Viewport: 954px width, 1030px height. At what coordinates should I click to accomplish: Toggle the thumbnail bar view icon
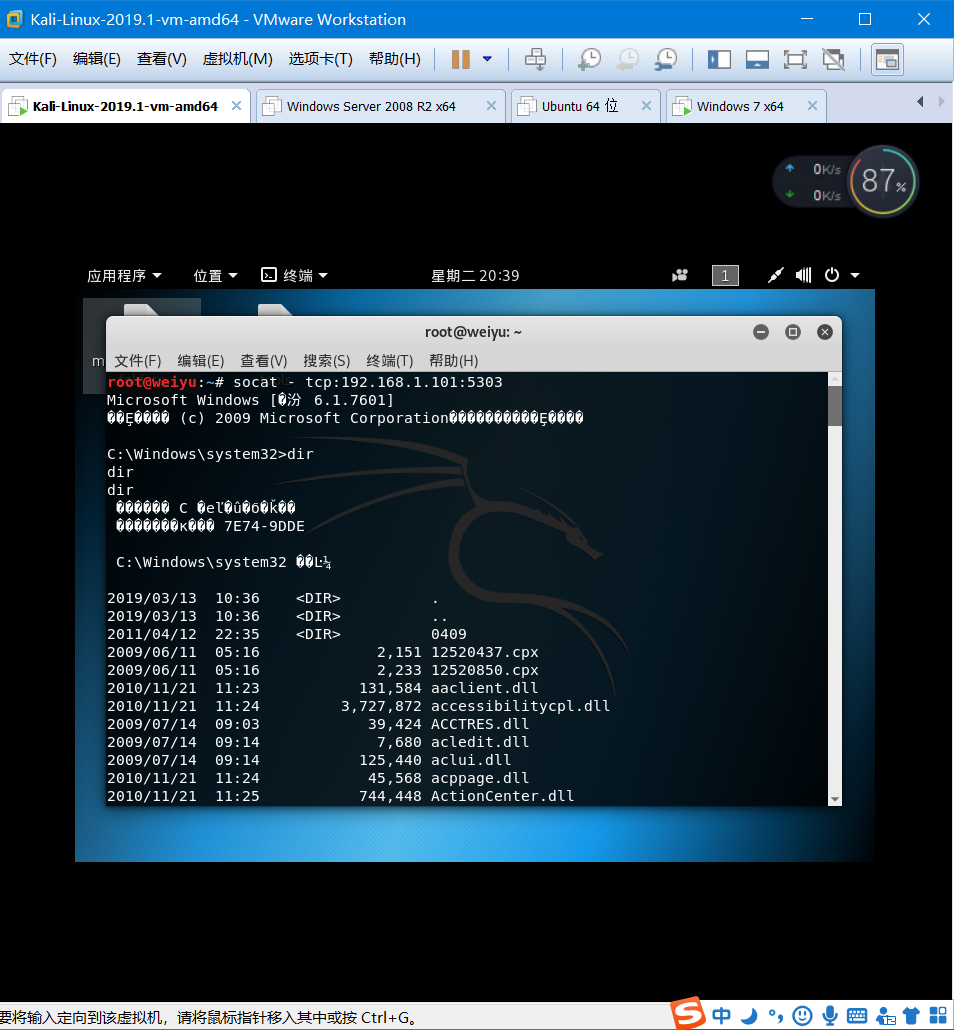point(757,60)
